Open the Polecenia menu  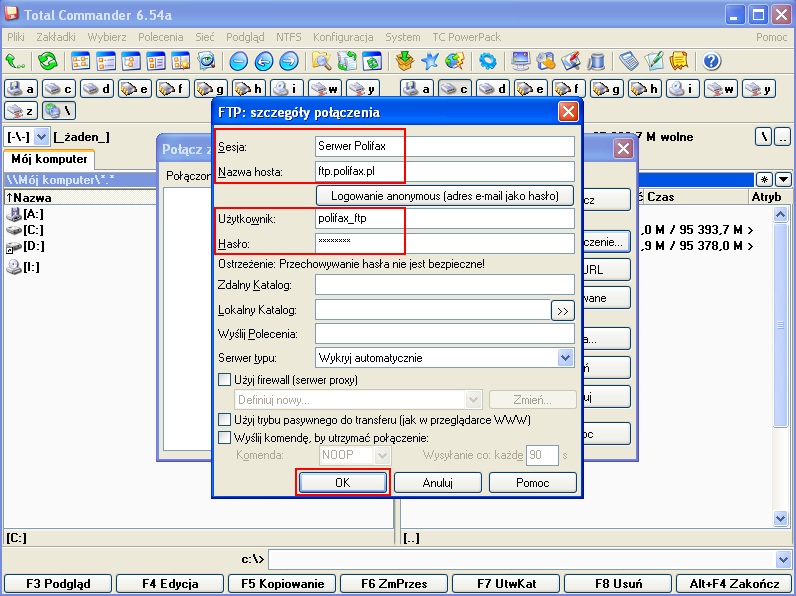[x=160, y=37]
